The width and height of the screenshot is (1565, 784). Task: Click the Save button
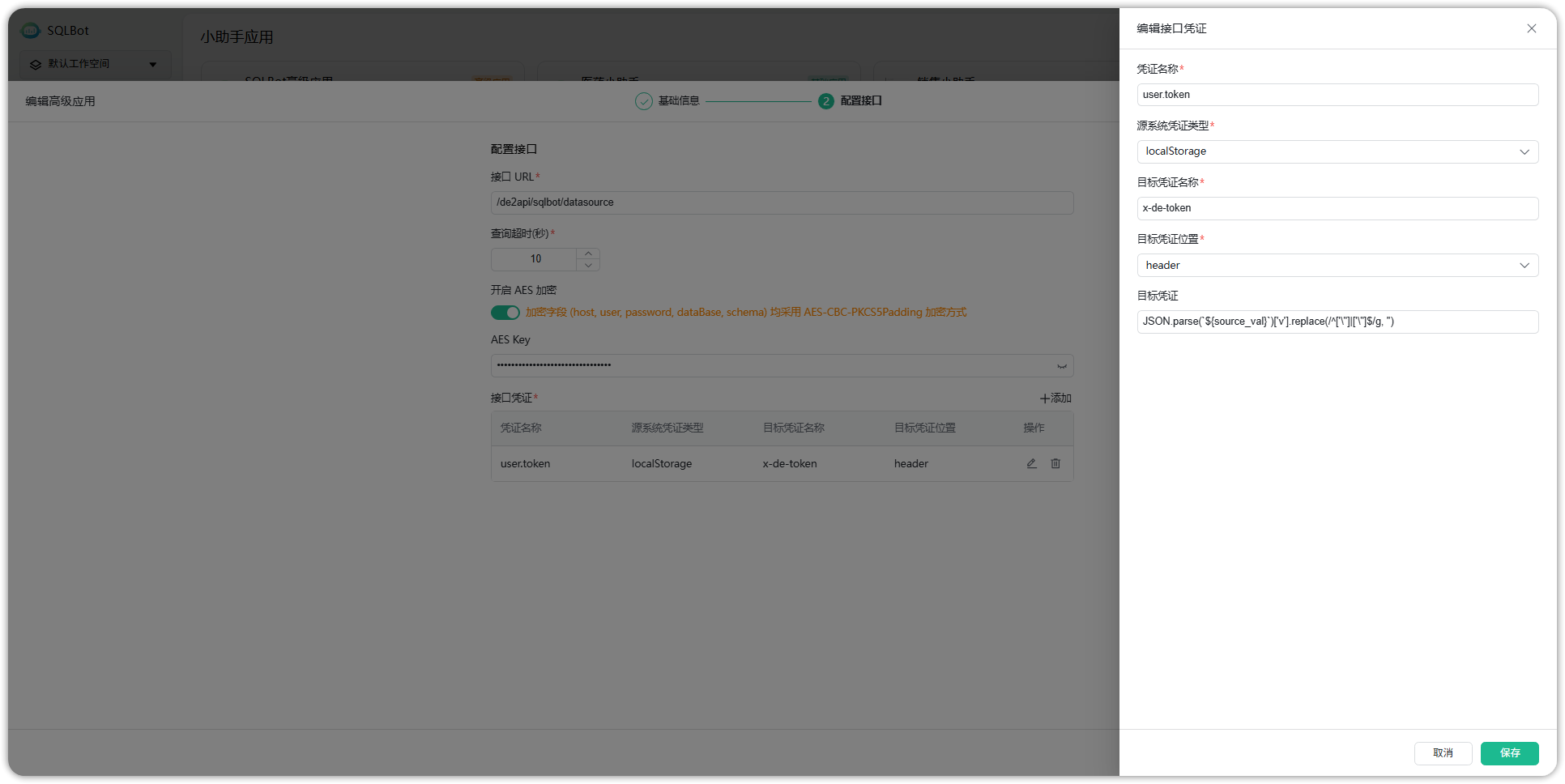(1509, 753)
